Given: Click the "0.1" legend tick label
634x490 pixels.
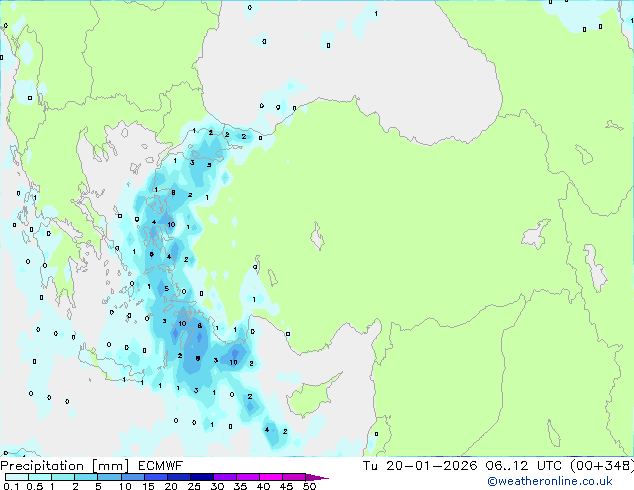Looking at the screenshot, I should [x=11, y=486].
